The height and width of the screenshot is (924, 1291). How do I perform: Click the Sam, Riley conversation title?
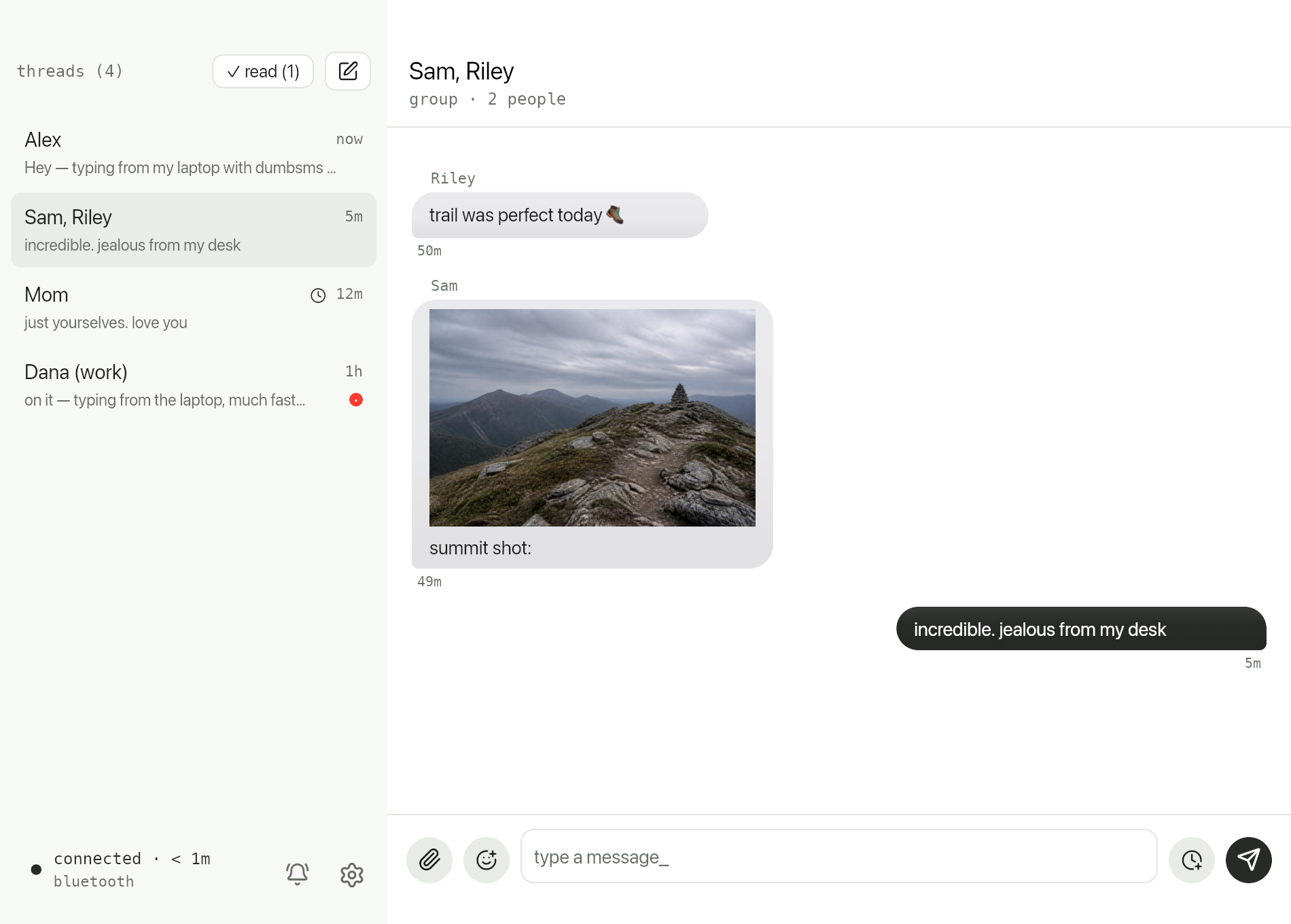coord(461,71)
